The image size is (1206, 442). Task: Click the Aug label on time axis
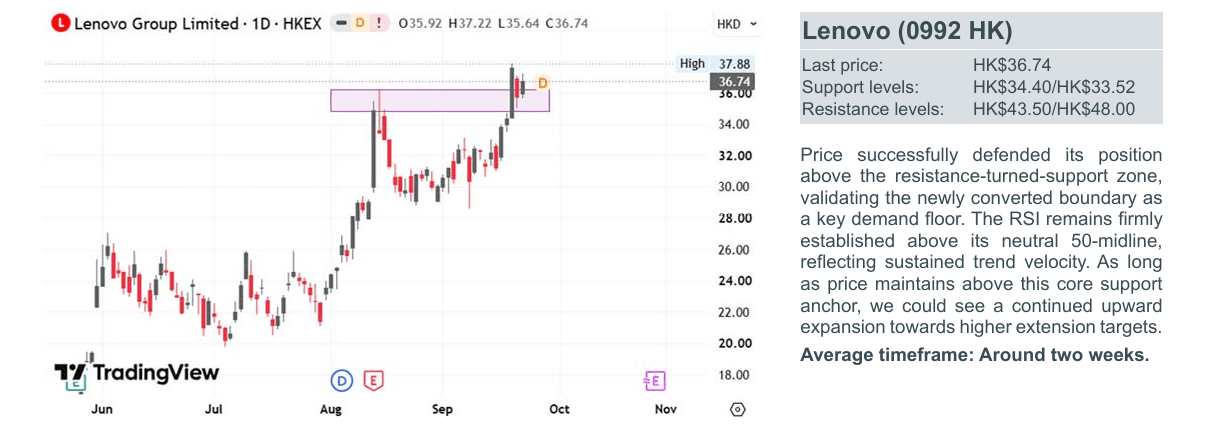pyautogui.click(x=331, y=409)
